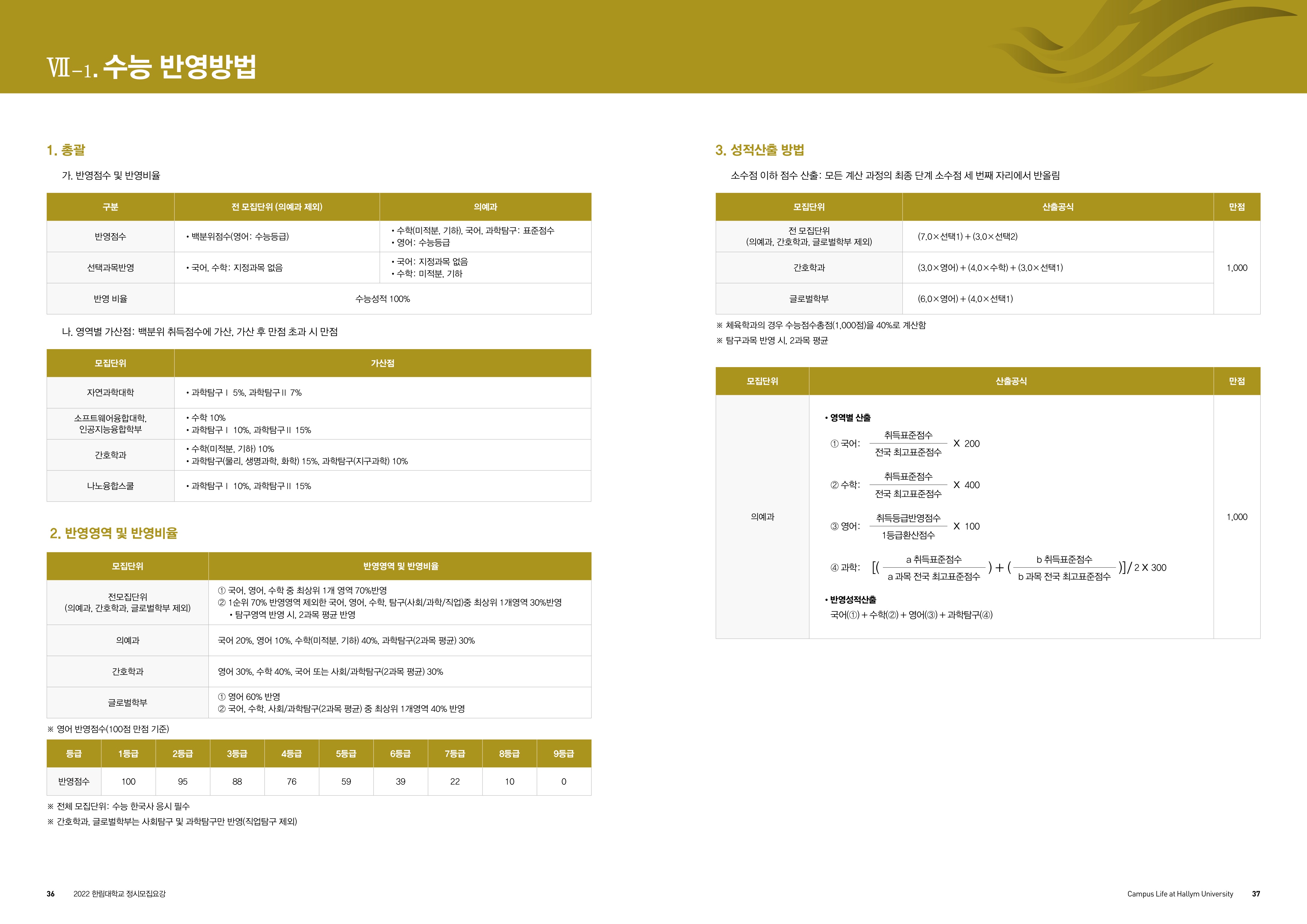Click the 3. 성적산출 방법 heading
This screenshot has width=1307, height=924.
[x=760, y=150]
